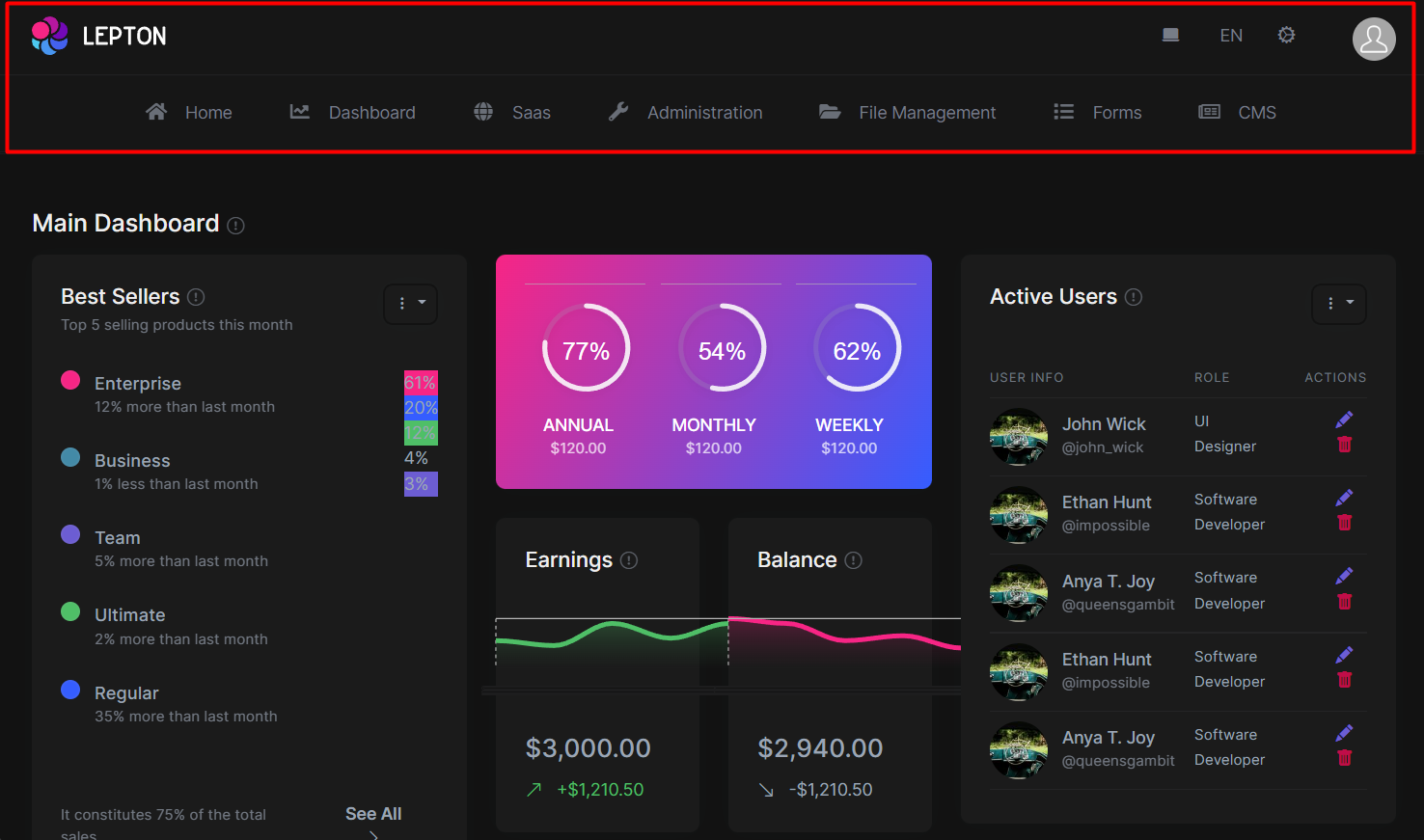Open the Forms menu
This screenshot has width=1424, height=840.
tap(1098, 112)
